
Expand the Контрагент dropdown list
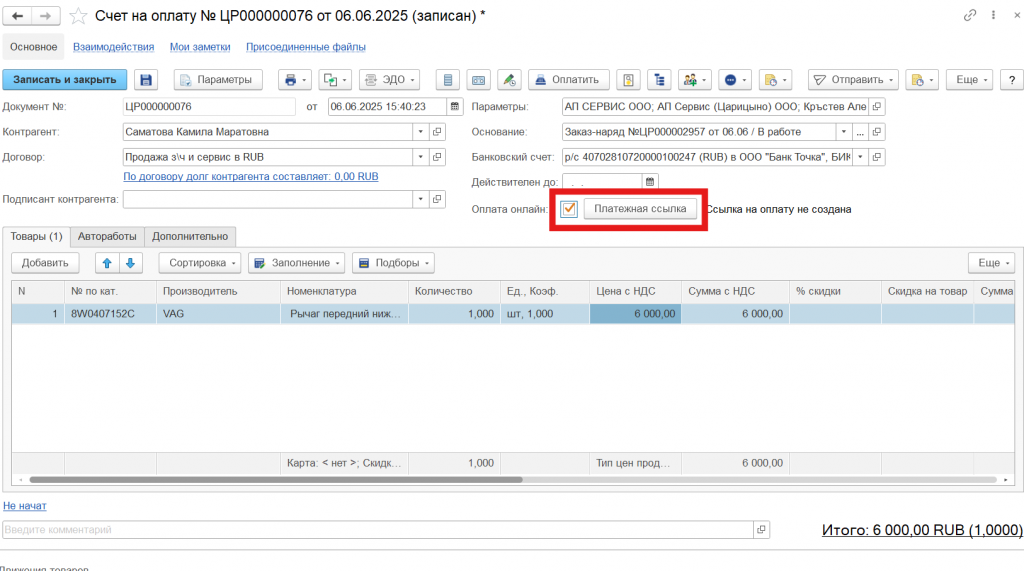click(420, 131)
